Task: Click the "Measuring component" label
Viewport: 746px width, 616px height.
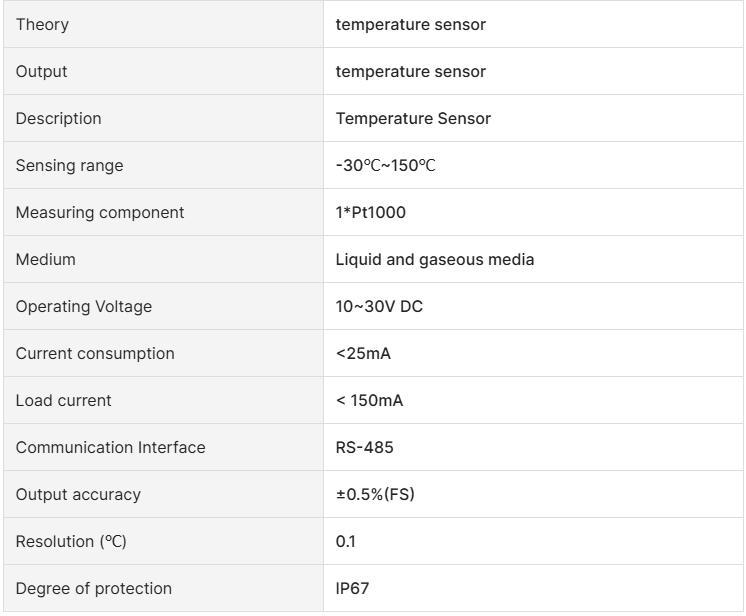Action: click(100, 212)
